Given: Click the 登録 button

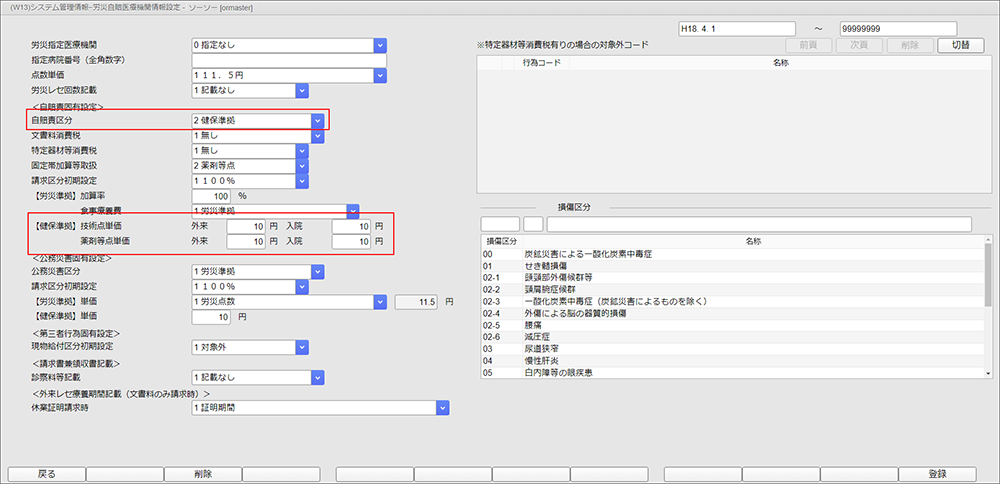Looking at the screenshot, I should (x=937, y=474).
